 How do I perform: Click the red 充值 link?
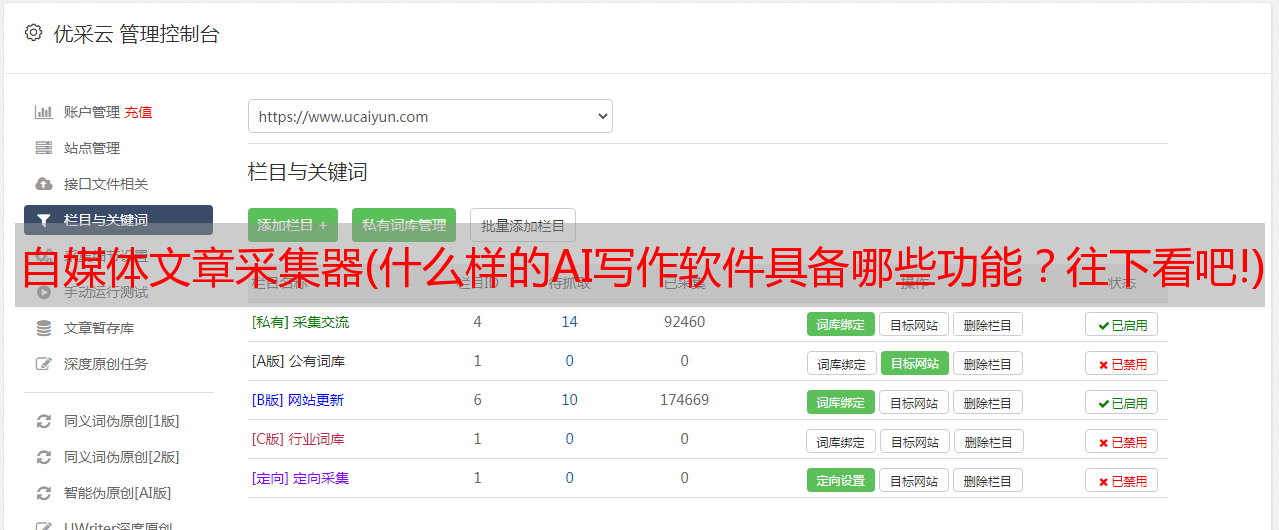point(139,112)
